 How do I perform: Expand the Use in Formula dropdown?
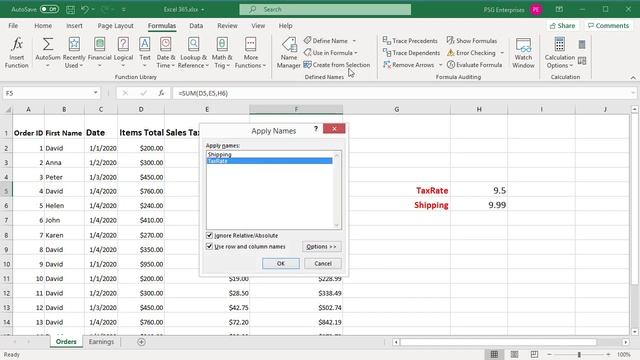(x=356, y=53)
